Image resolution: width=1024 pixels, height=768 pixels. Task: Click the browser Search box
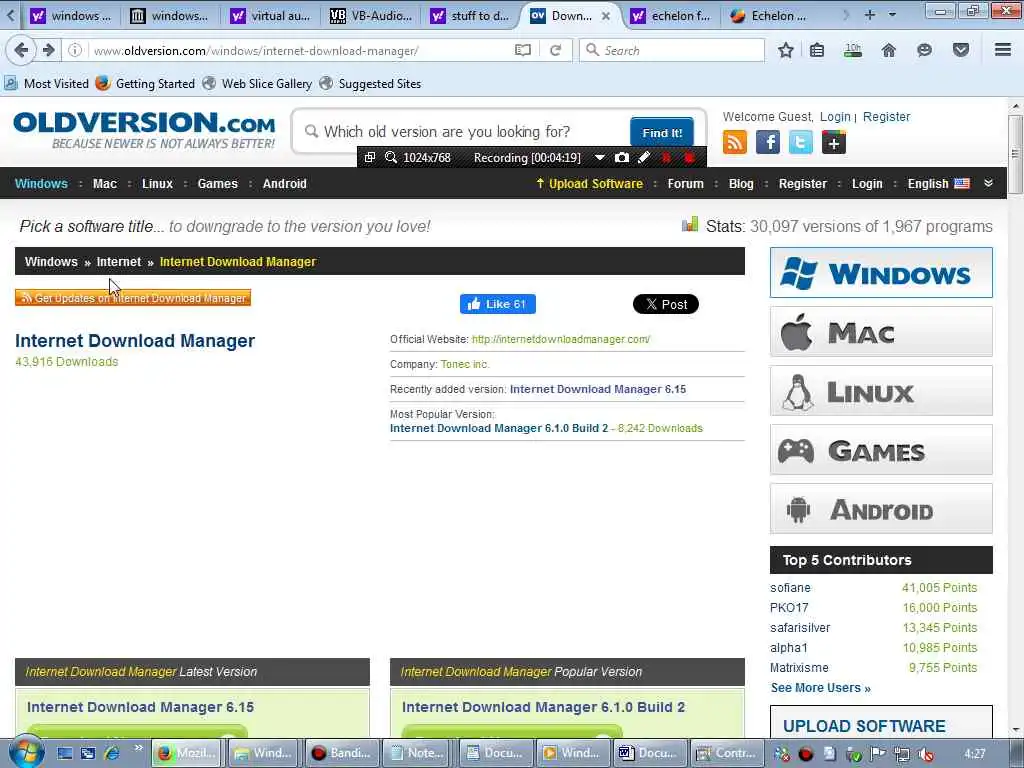click(672, 50)
